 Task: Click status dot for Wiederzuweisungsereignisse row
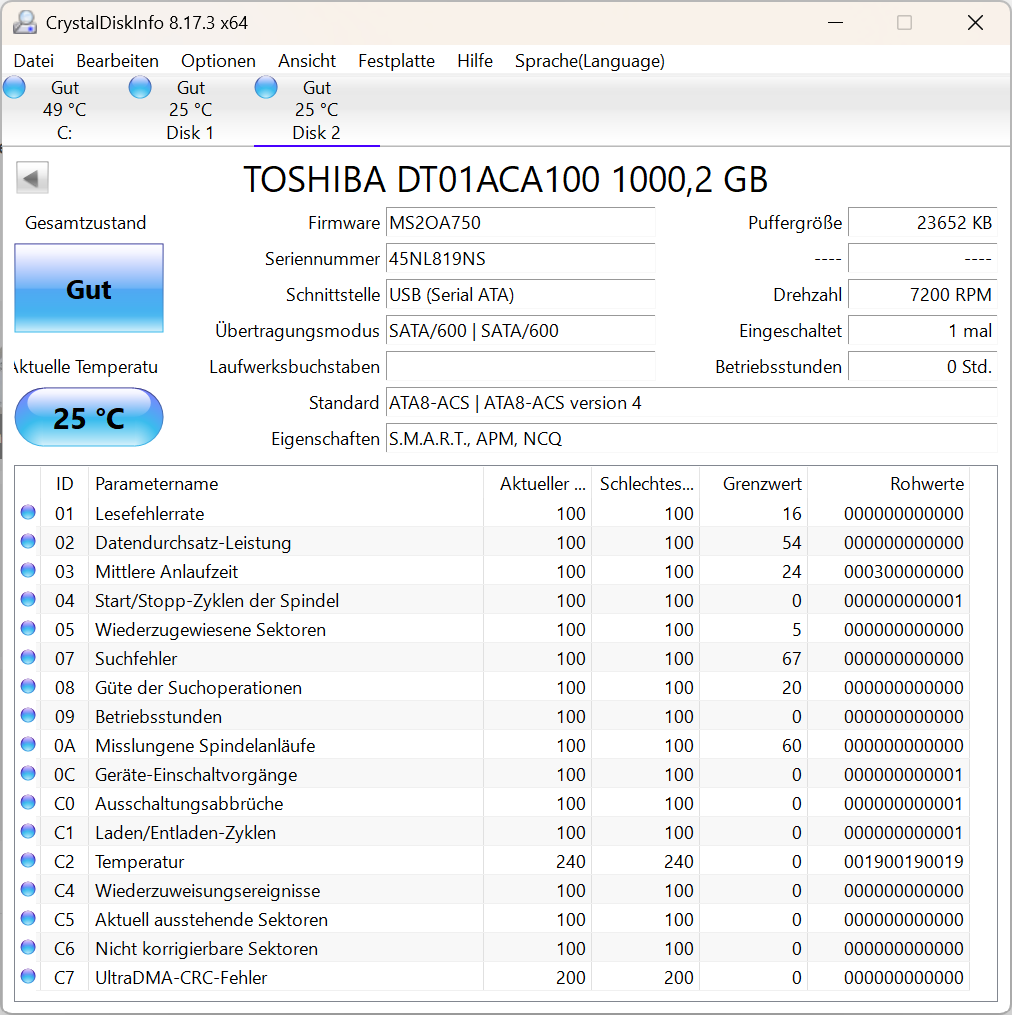point(28,890)
